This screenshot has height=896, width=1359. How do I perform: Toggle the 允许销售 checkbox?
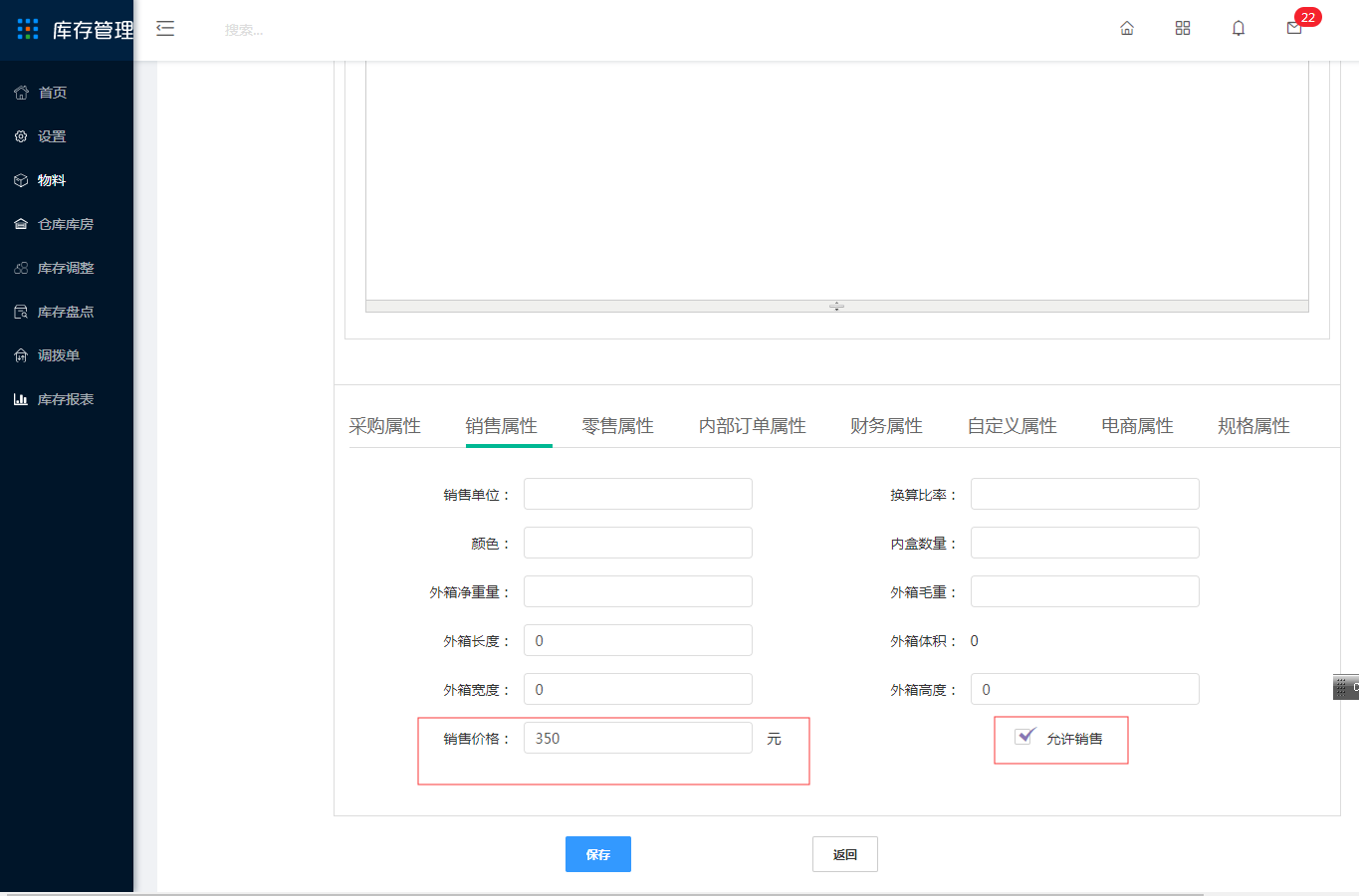pyautogui.click(x=1025, y=736)
